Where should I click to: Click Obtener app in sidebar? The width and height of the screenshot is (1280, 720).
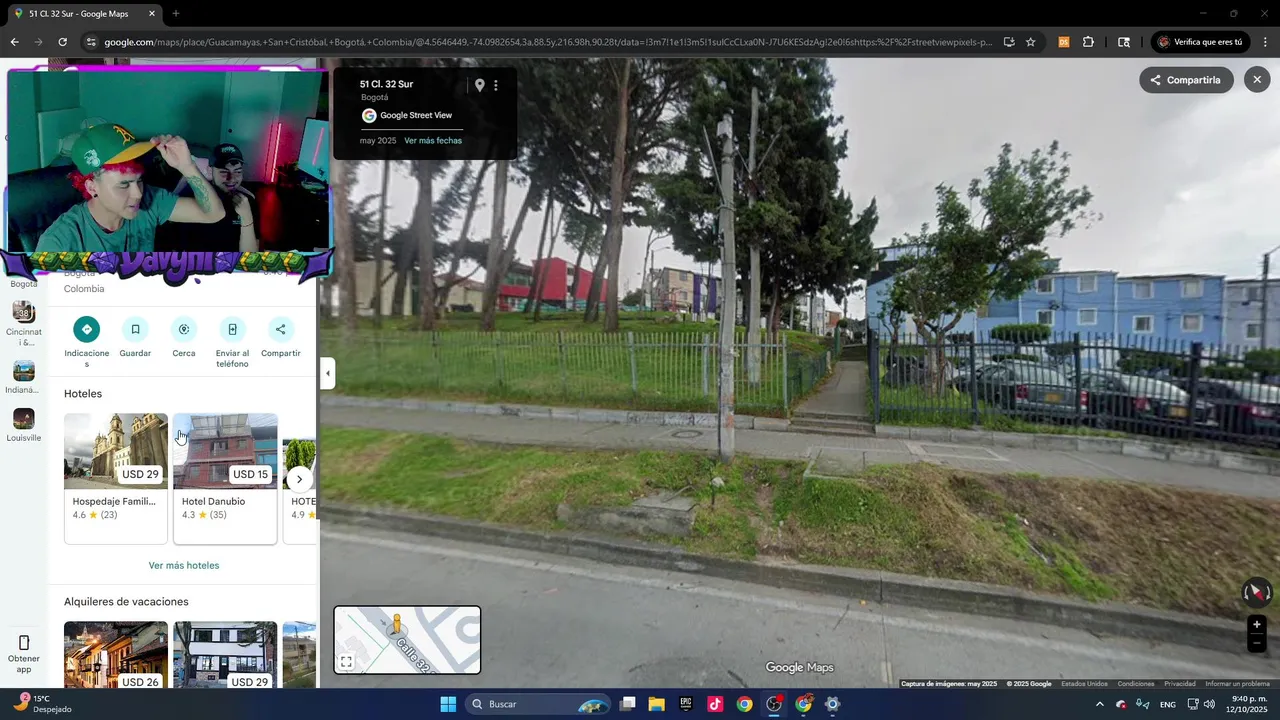tap(24, 654)
